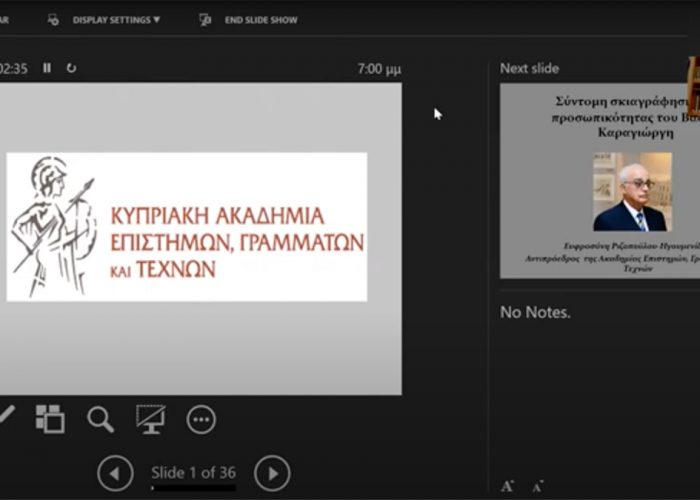Restart the presentation timer
This screenshot has height=500, width=700.
tap(71, 68)
